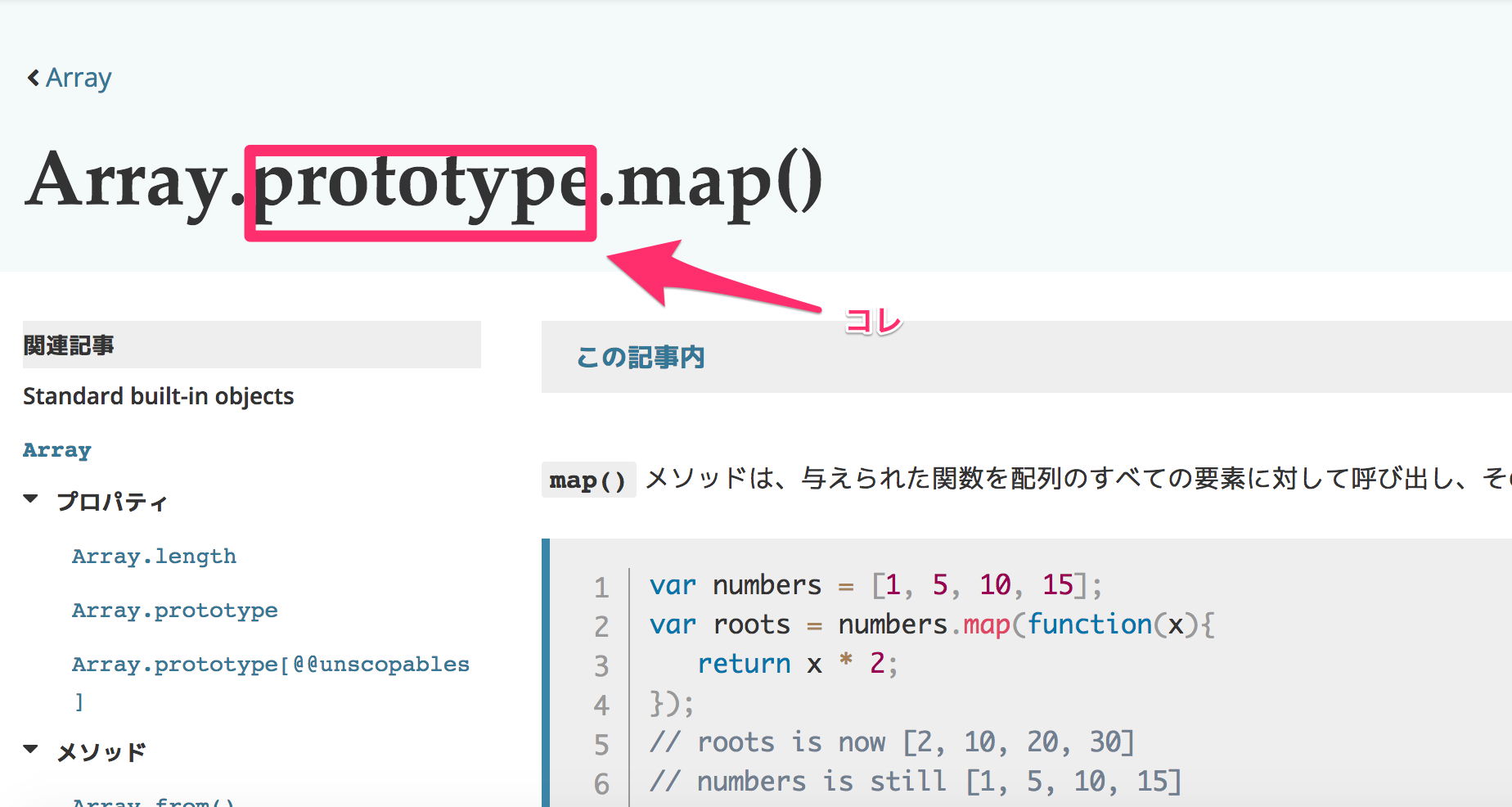
Task: Open the Array.from() link
Action: 154,801
